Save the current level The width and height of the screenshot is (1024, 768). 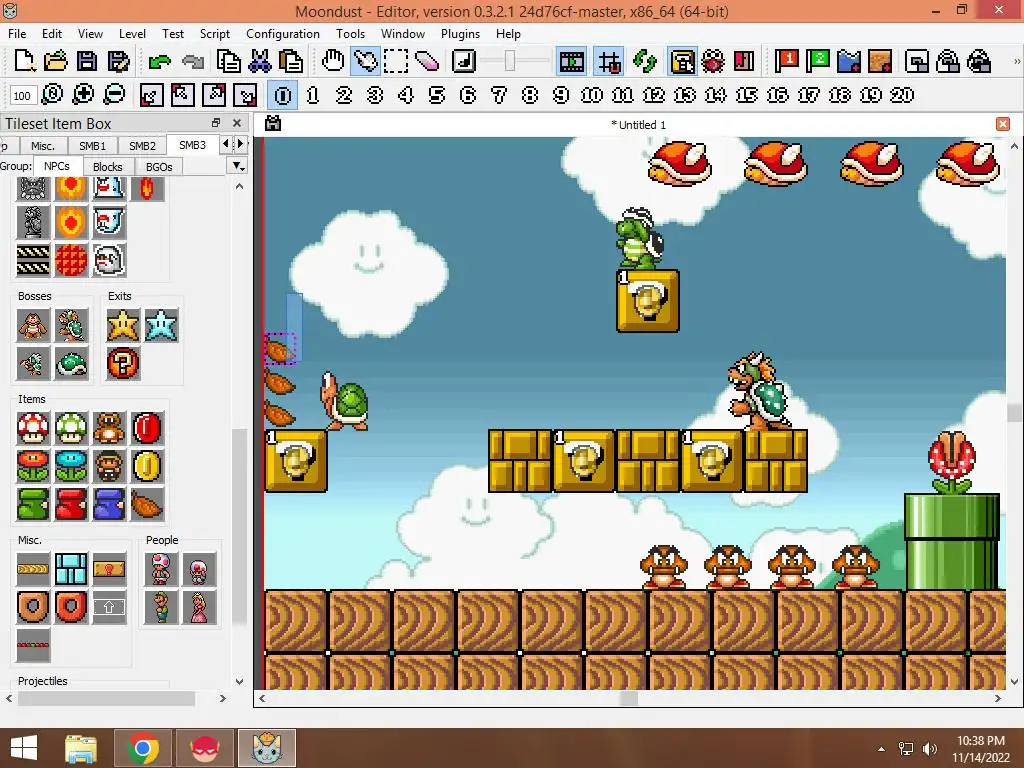coord(87,61)
